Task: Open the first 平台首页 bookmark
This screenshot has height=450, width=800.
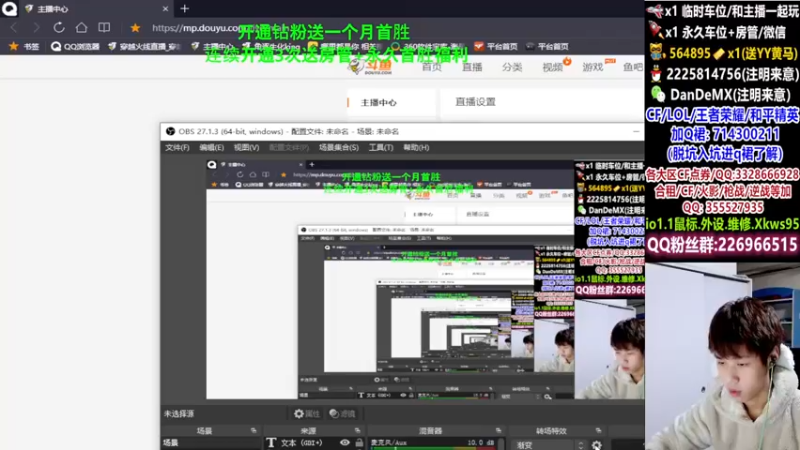Action: pyautogui.click(x=495, y=46)
